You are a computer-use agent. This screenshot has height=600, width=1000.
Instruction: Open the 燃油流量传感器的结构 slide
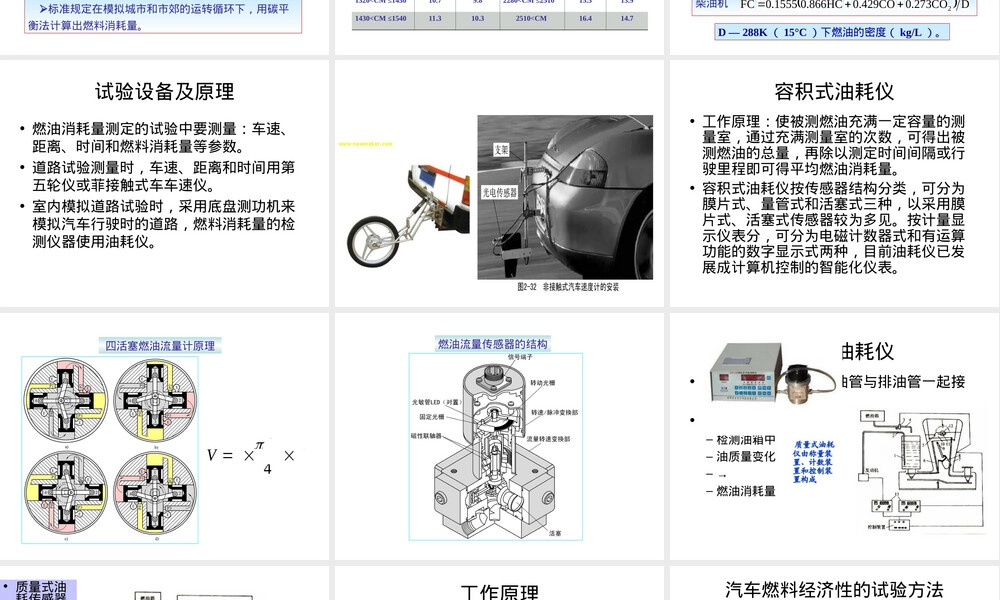point(499,436)
